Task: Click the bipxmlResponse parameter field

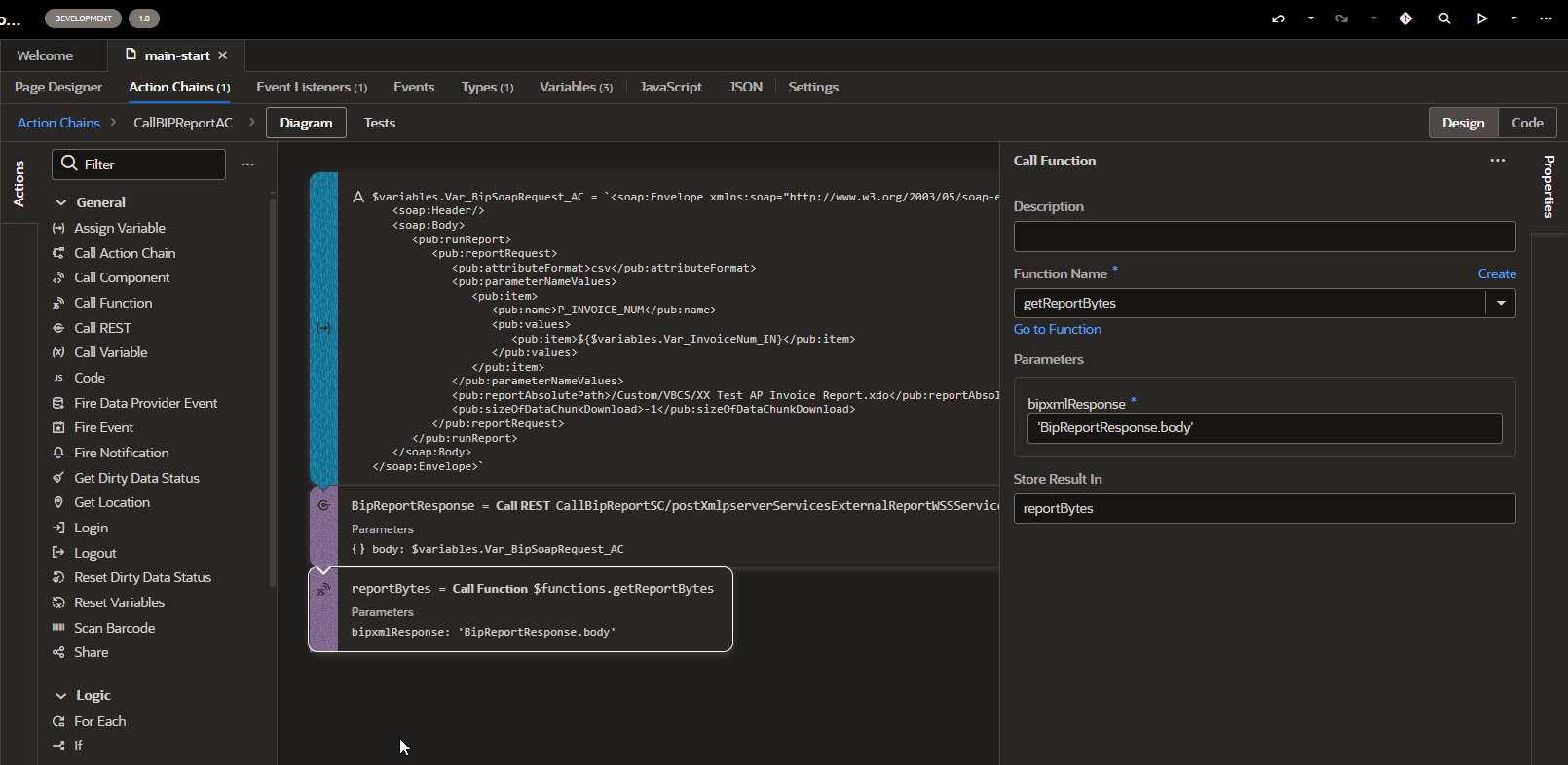Action: [x=1264, y=428]
